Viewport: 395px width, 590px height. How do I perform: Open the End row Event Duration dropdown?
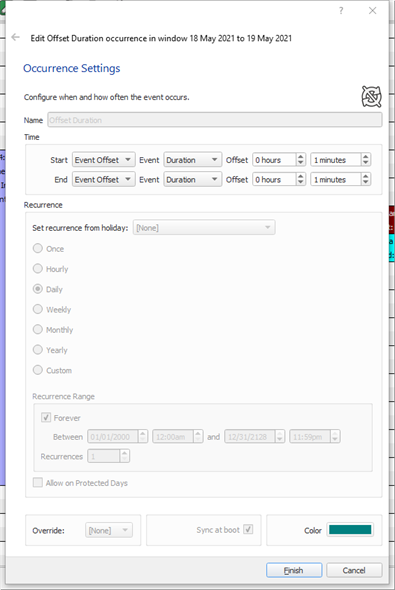(x=192, y=179)
